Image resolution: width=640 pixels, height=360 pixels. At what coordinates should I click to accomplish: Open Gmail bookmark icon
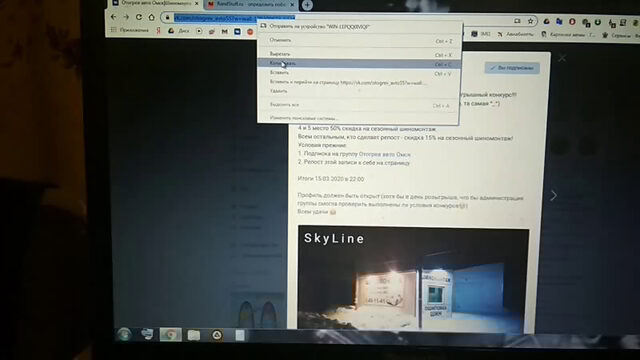(224, 31)
